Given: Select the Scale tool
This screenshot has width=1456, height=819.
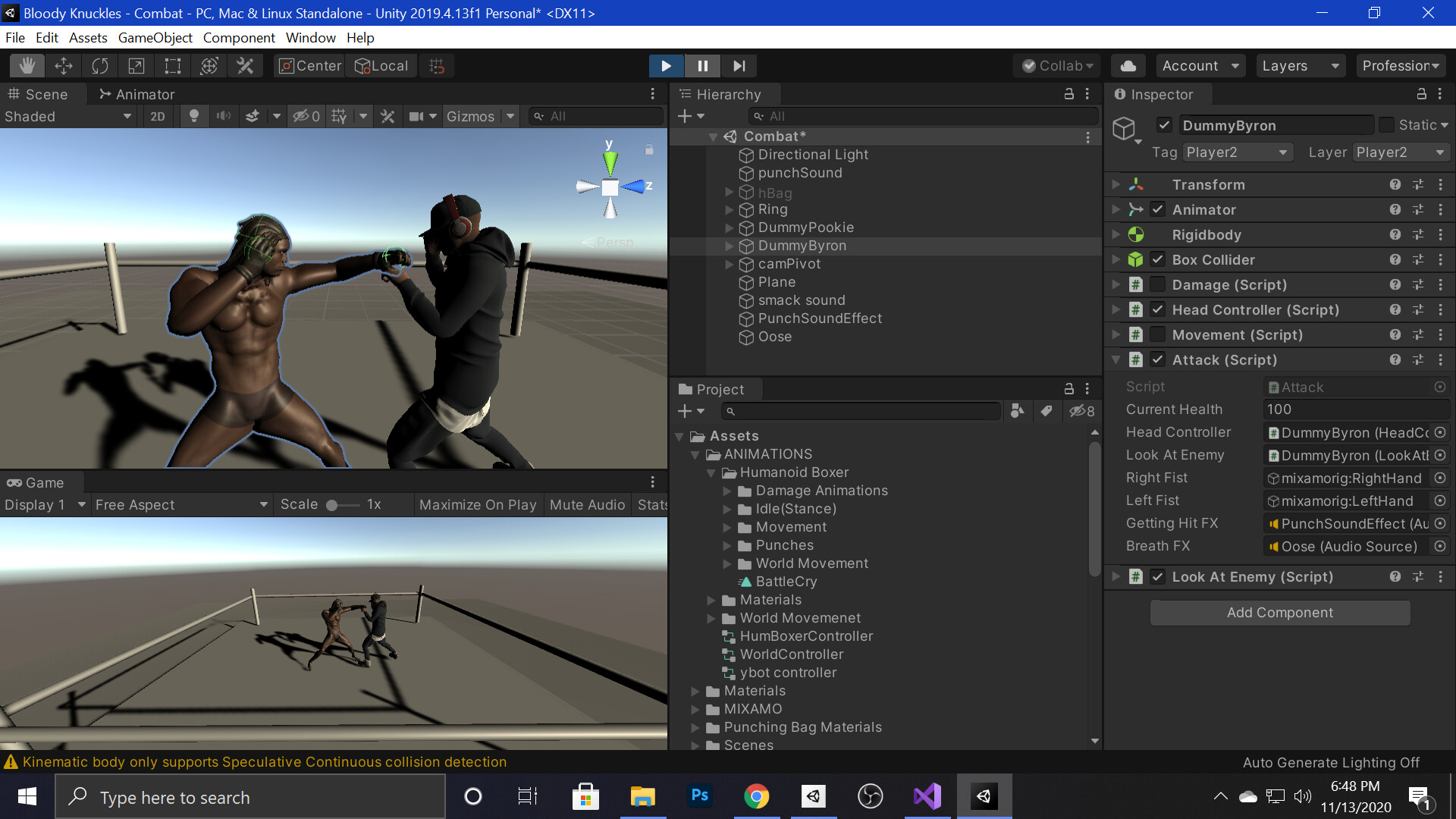Looking at the screenshot, I should pyautogui.click(x=136, y=66).
